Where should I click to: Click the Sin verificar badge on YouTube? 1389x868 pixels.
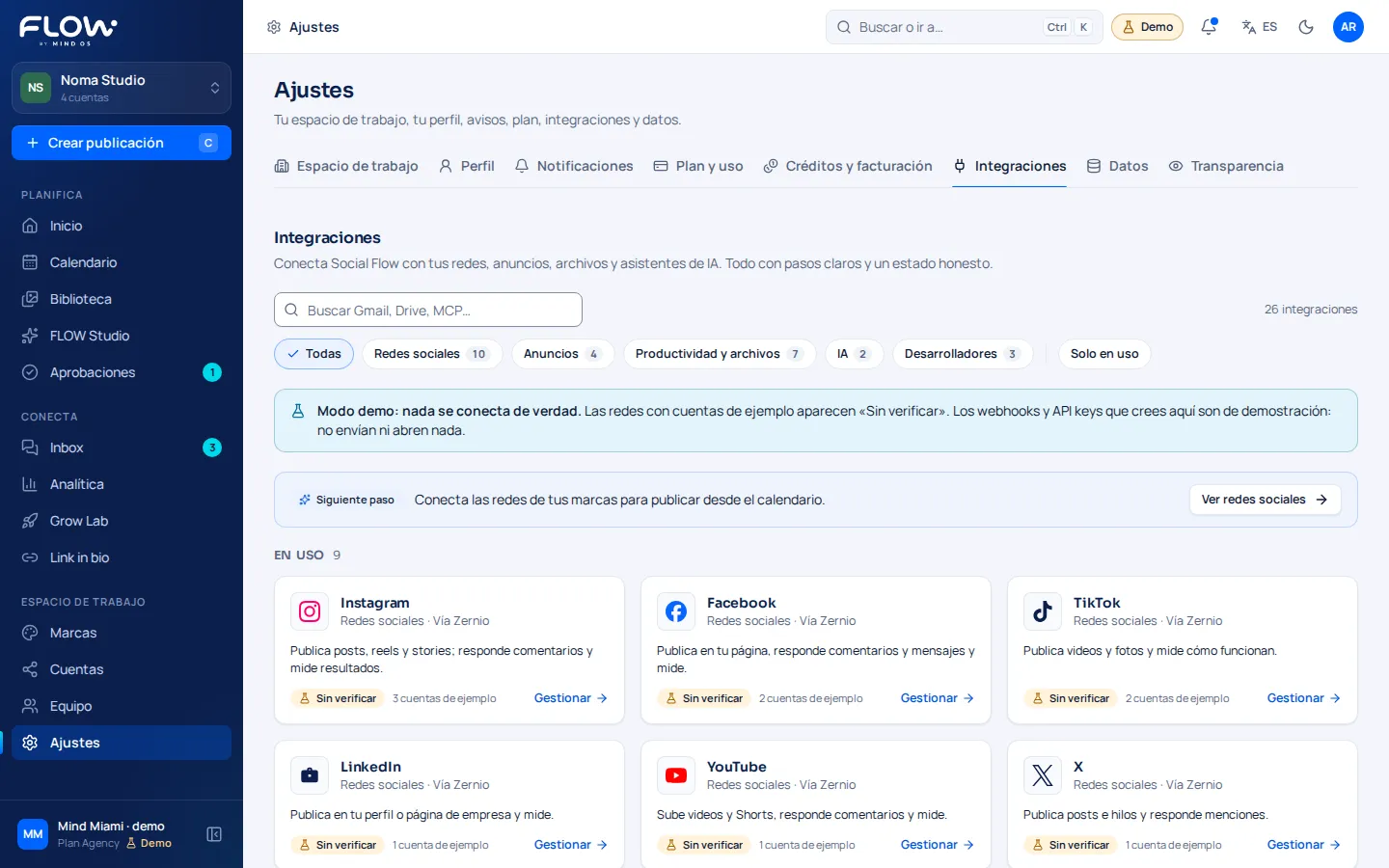click(703, 845)
